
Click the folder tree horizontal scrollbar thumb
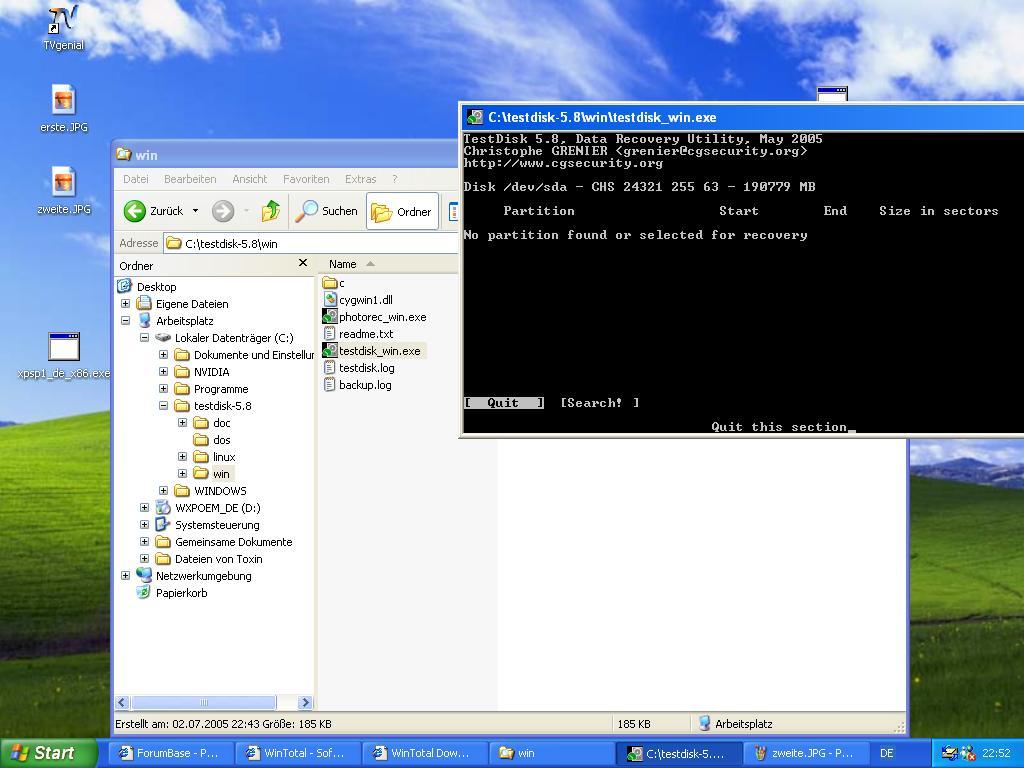coord(204,703)
